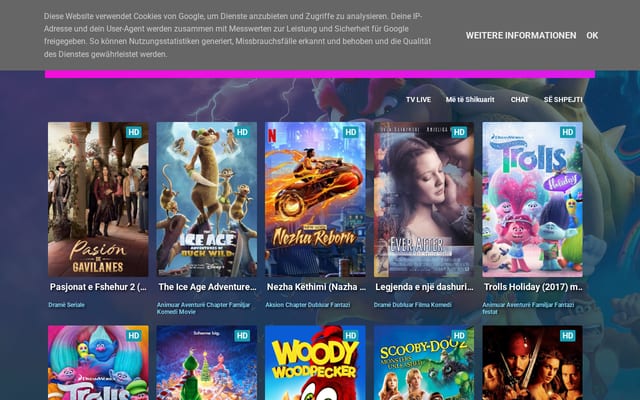The image size is (640, 400).
Task: Click HD badge on Ice Age poster
Action: 242,132
